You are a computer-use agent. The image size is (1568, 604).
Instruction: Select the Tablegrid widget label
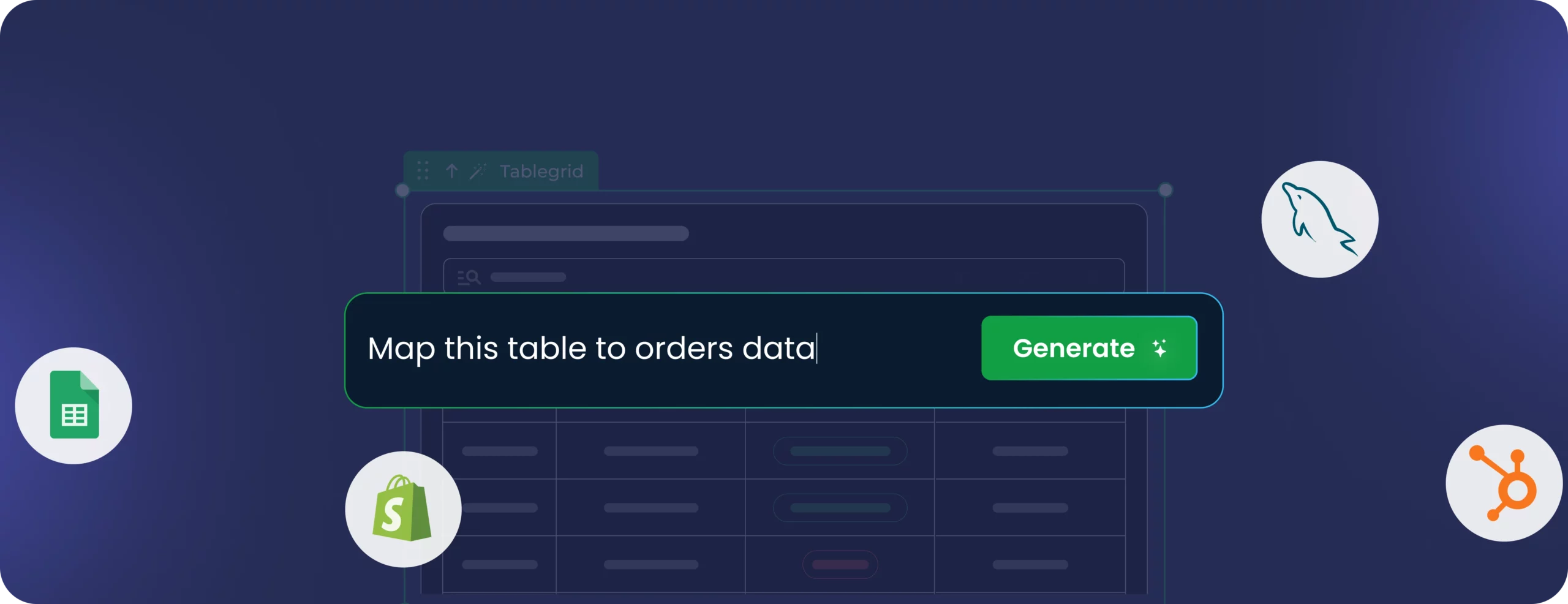[x=541, y=172]
